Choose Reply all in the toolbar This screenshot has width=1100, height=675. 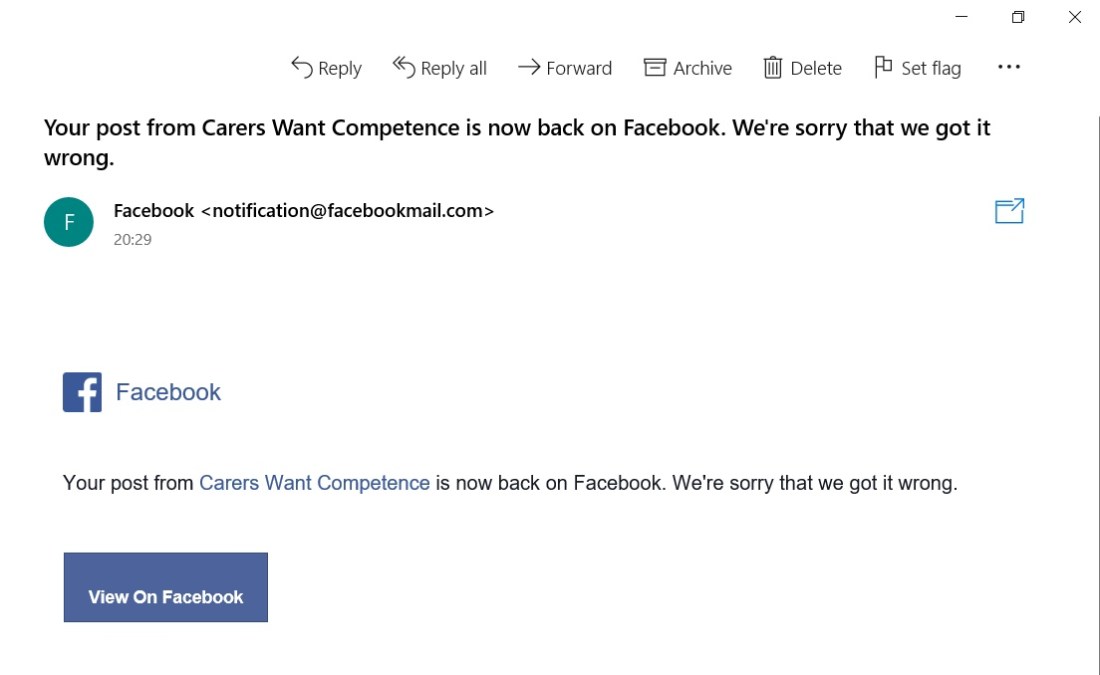pyautogui.click(x=440, y=68)
